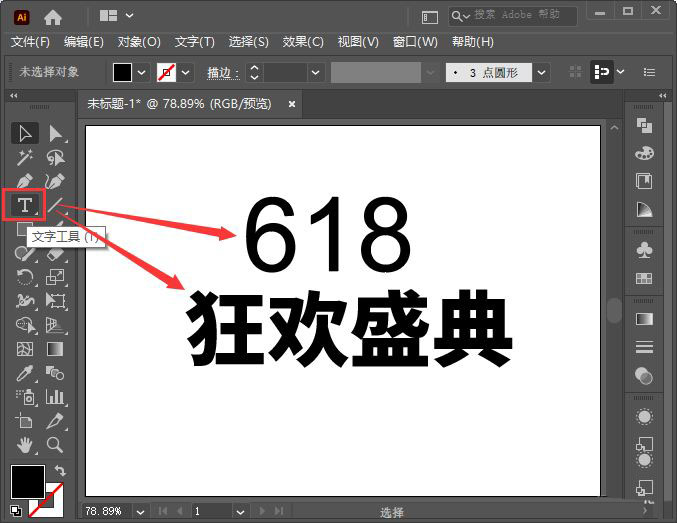Select the Direct Selection tool
The height and width of the screenshot is (523, 677).
coord(56,133)
